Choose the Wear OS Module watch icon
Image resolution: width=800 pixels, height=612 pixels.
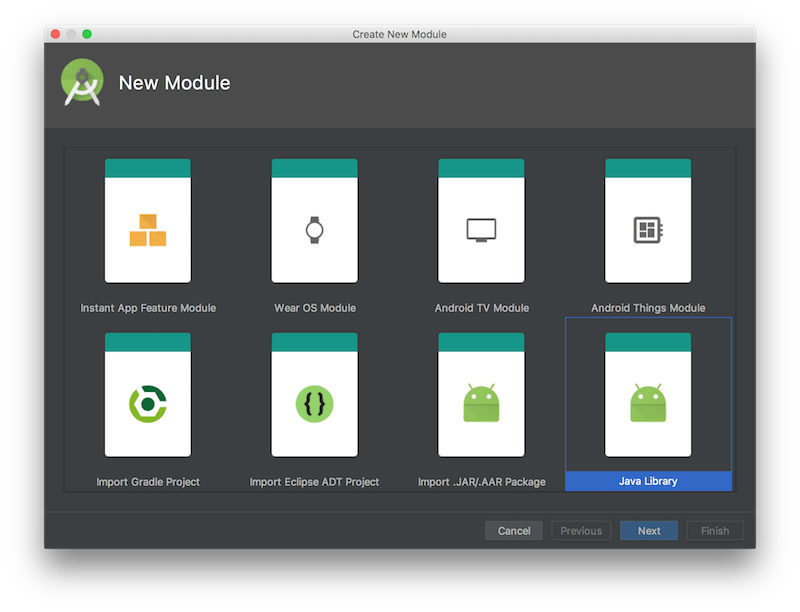[314, 230]
